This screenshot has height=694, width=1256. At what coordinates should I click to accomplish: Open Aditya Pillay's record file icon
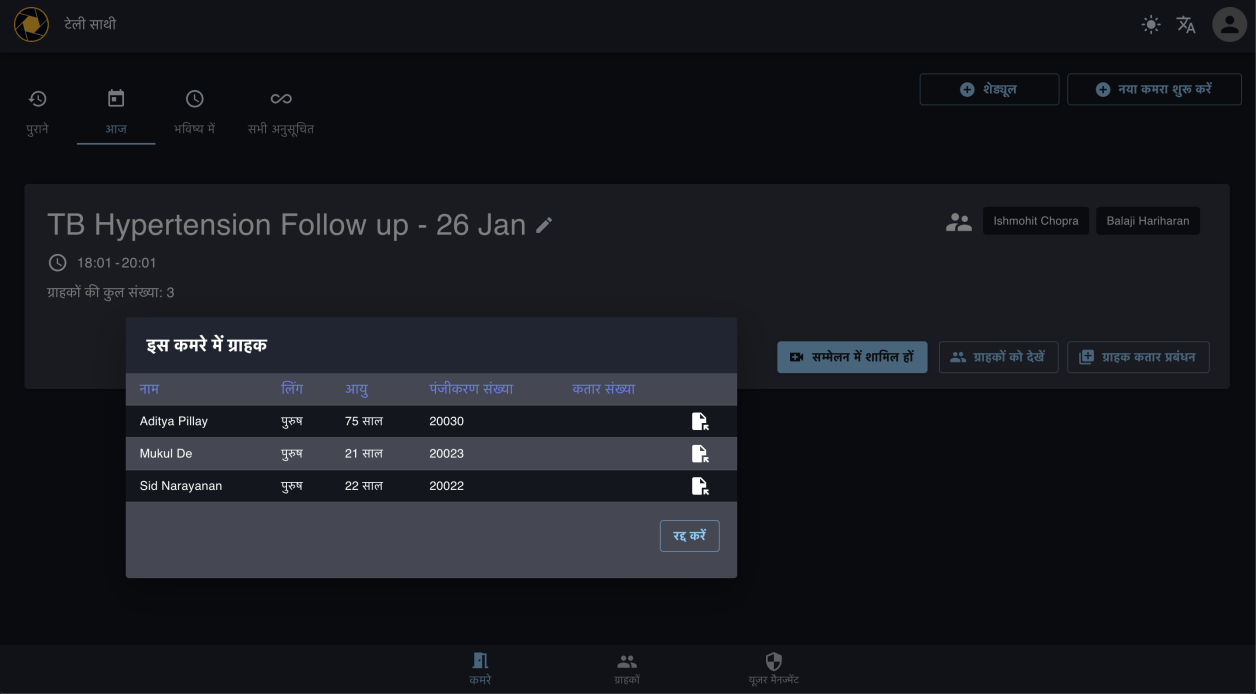[x=700, y=422]
